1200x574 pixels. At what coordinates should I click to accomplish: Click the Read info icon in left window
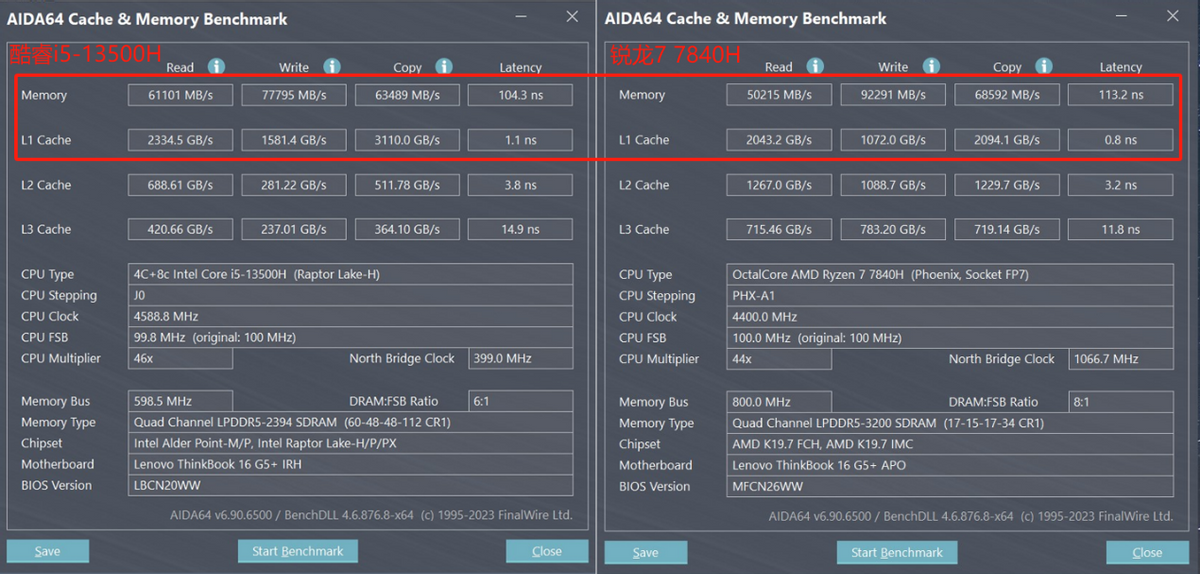click(x=216, y=67)
